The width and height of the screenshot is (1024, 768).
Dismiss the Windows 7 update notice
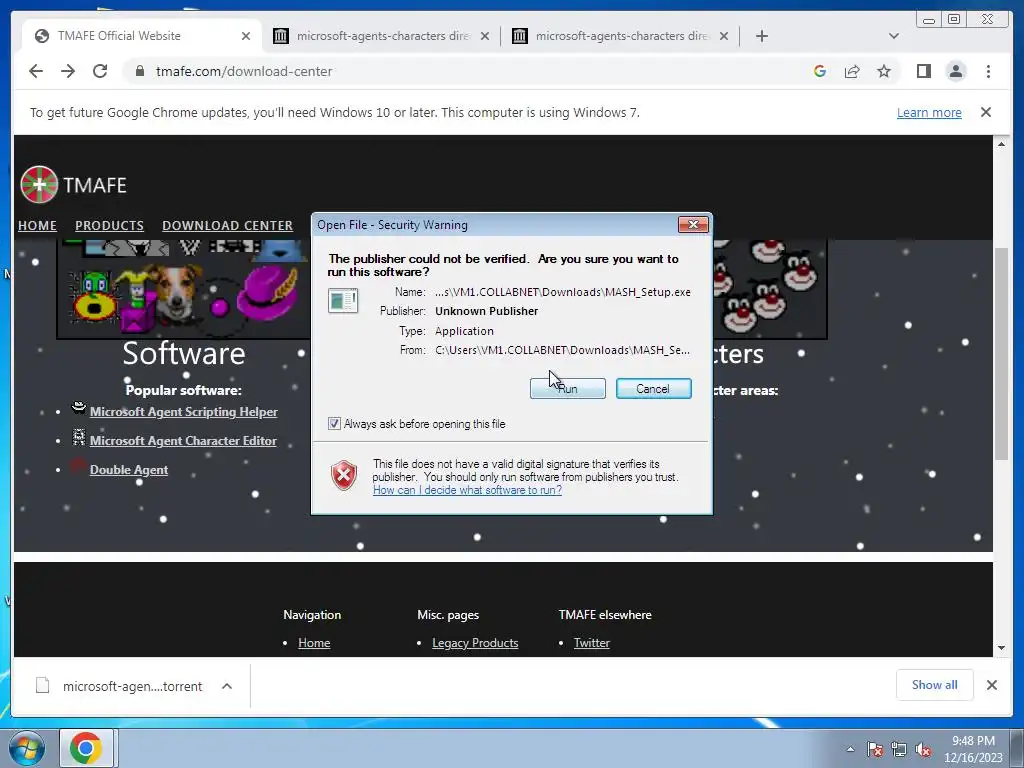click(985, 112)
